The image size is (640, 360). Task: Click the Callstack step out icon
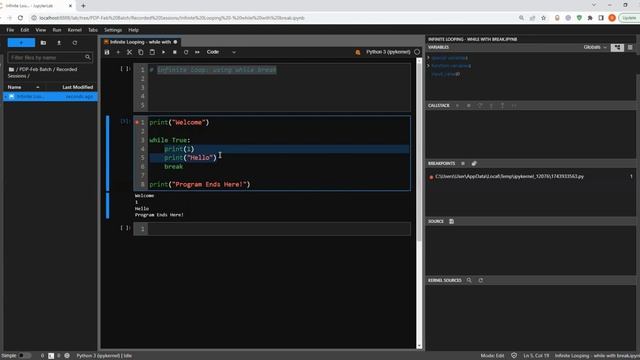coord(502,106)
